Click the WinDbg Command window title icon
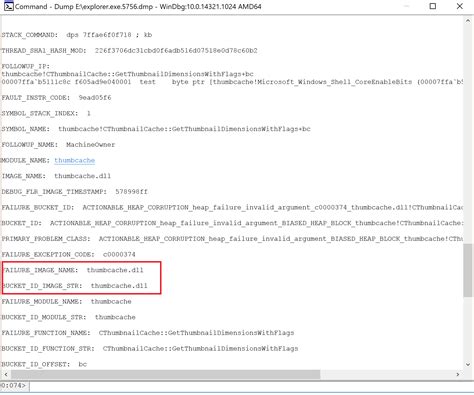Screen dimensions: 474x395 [x=8, y=6]
